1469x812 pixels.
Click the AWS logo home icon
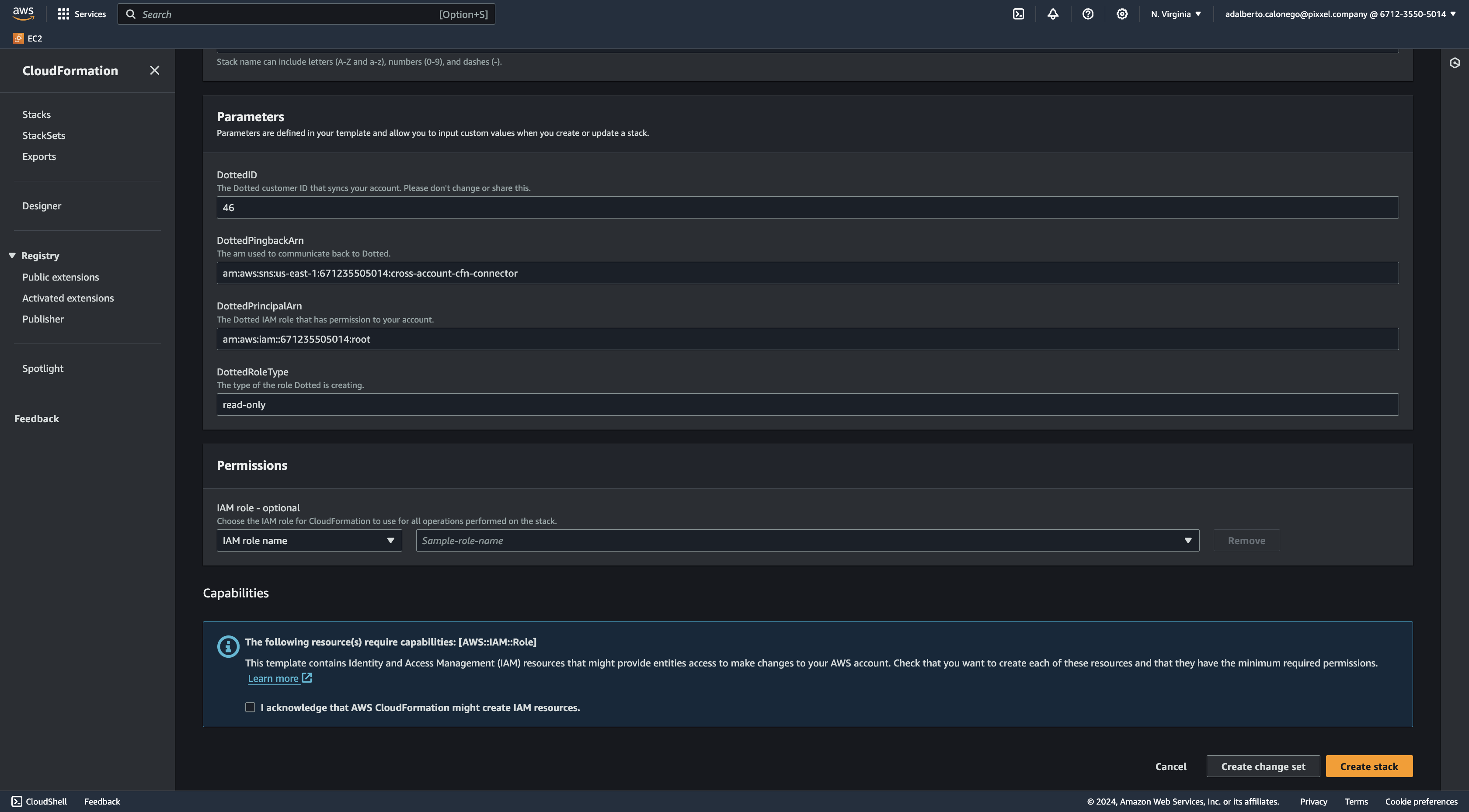tap(23, 14)
